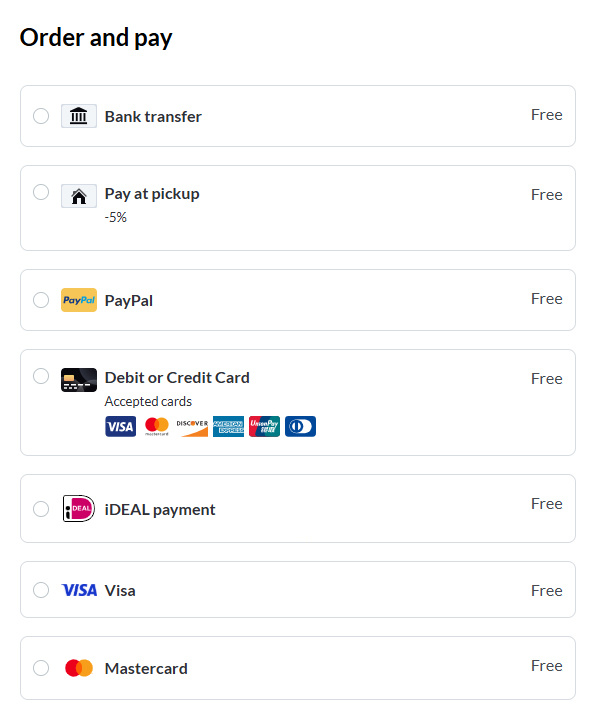Click the Pay at pickup house icon
Viewport: 612px width, 715px height.
[79, 196]
